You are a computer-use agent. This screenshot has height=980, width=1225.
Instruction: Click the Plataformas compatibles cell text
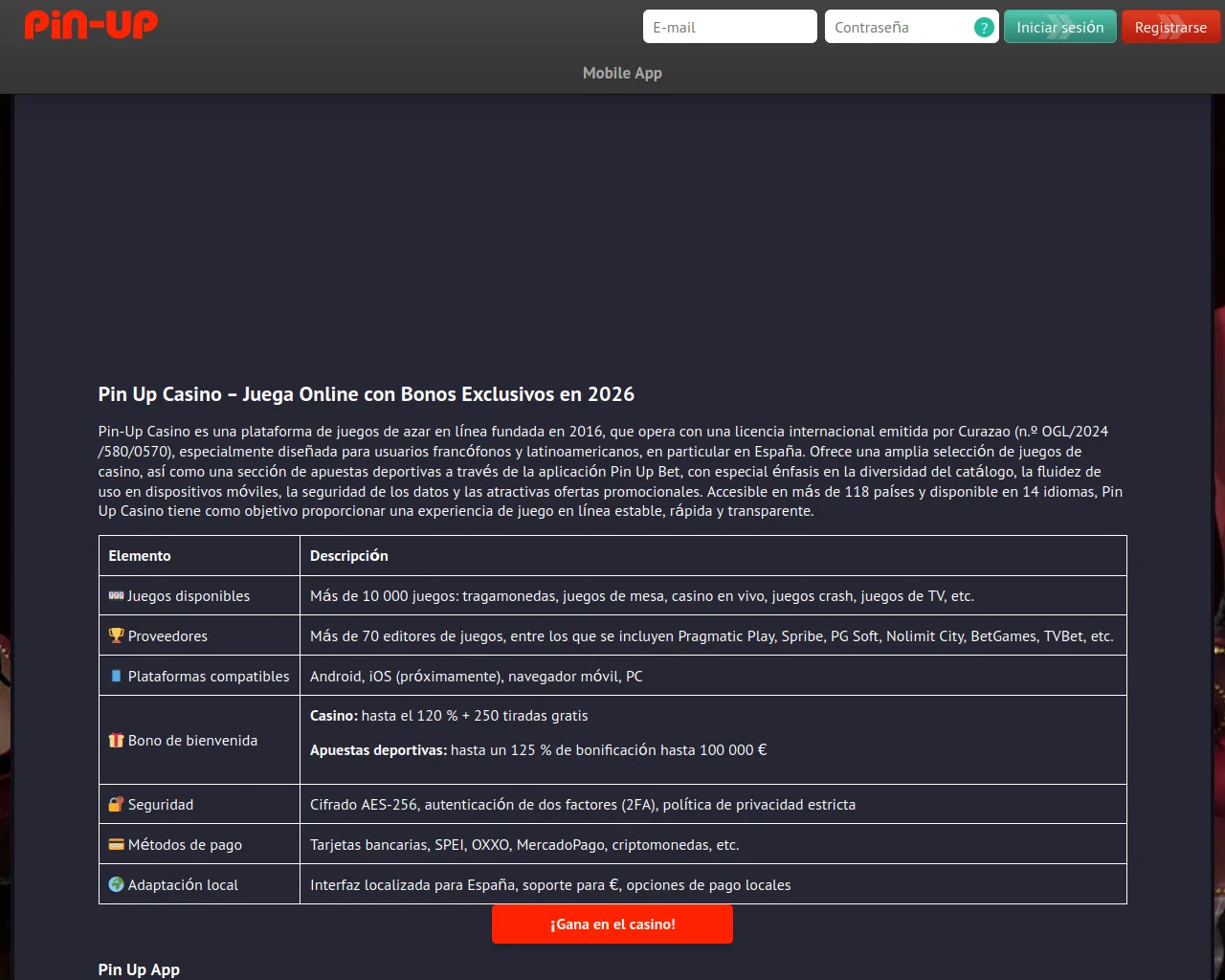coord(209,677)
